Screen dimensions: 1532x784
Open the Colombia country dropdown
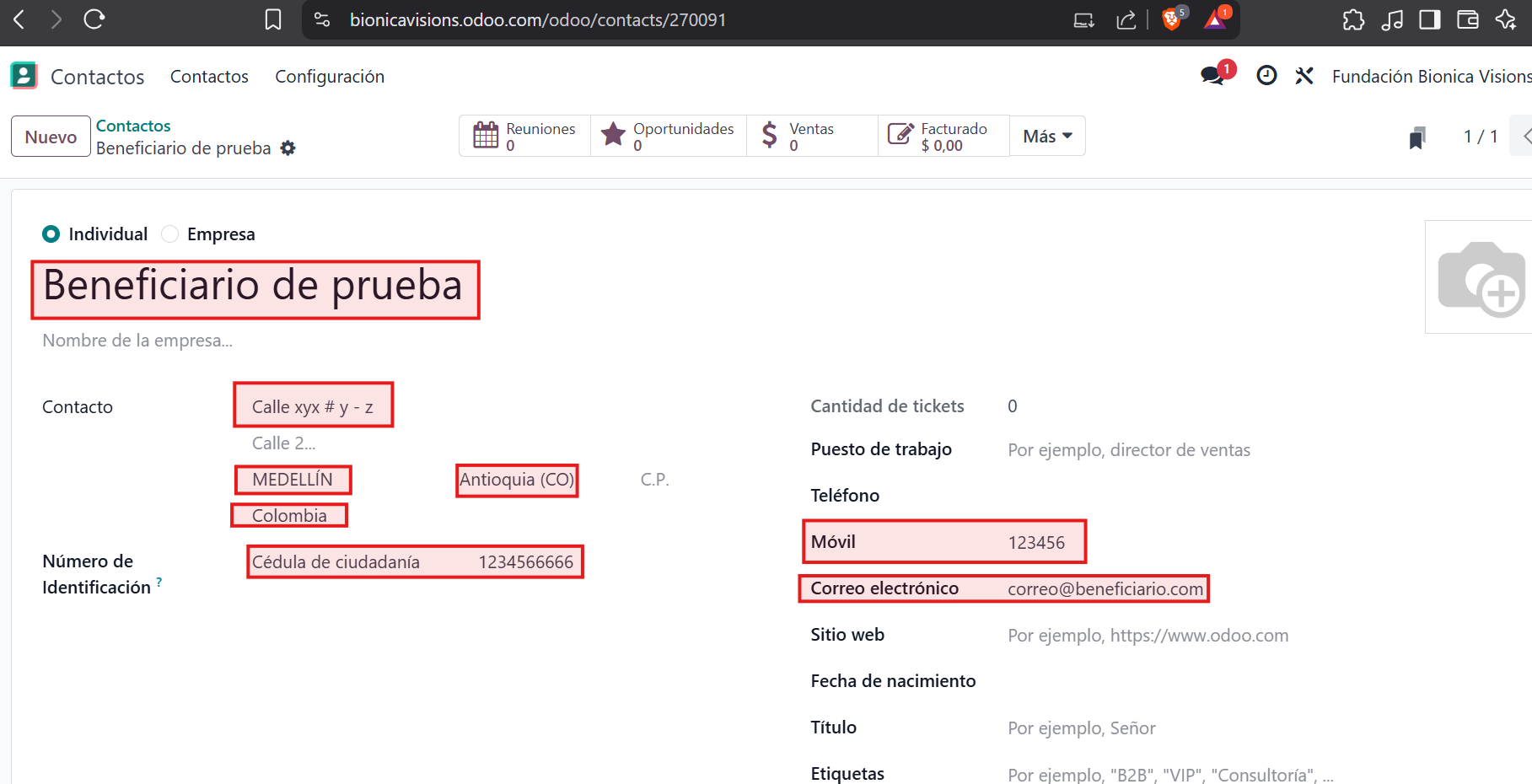click(x=289, y=516)
